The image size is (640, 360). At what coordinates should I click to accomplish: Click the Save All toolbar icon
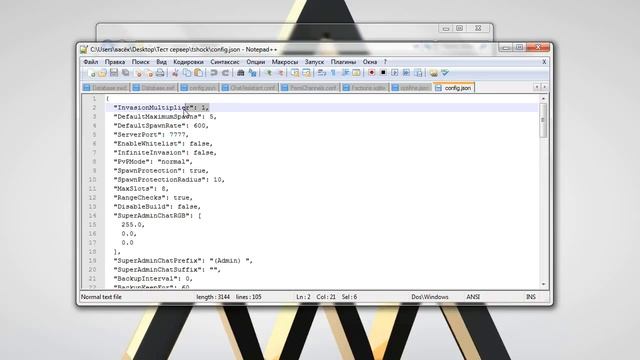(x=125, y=73)
